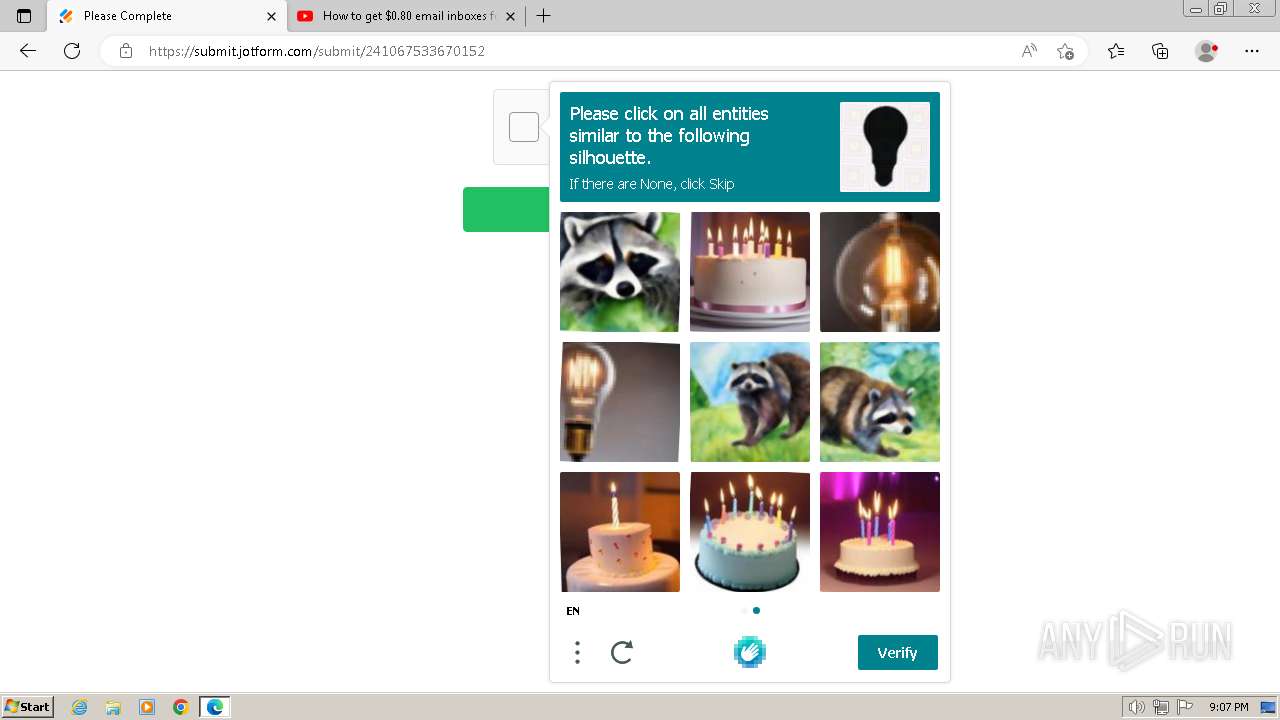Open the Action Center flag icon
The width and height of the screenshot is (1280, 720).
pos(1183,707)
